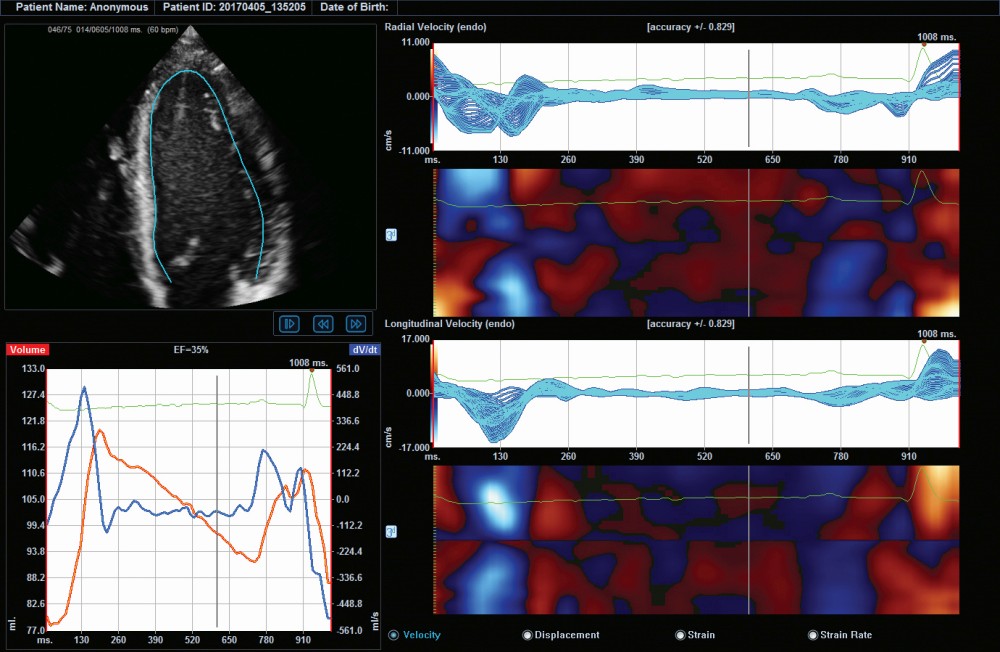
Task: Click the 1008 ms marker on Volume graph
Action: pos(311,370)
